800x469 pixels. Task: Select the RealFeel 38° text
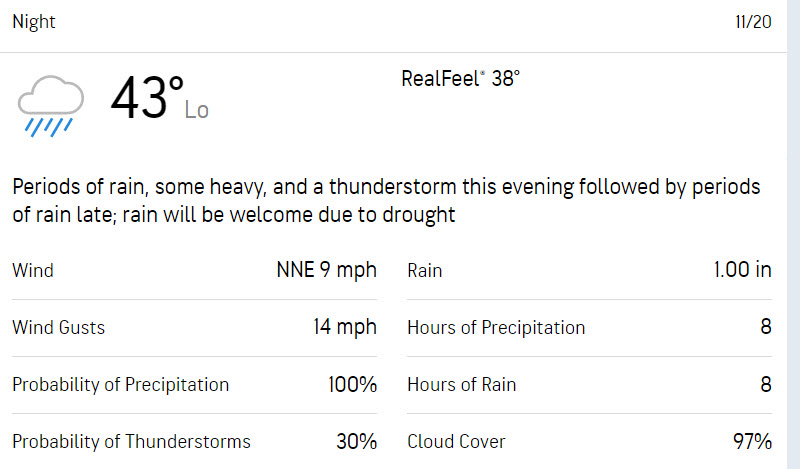[460, 79]
